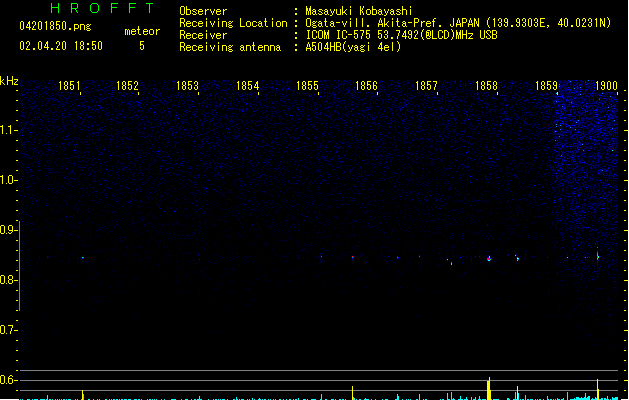Click the HROFFT title text

point(102,8)
